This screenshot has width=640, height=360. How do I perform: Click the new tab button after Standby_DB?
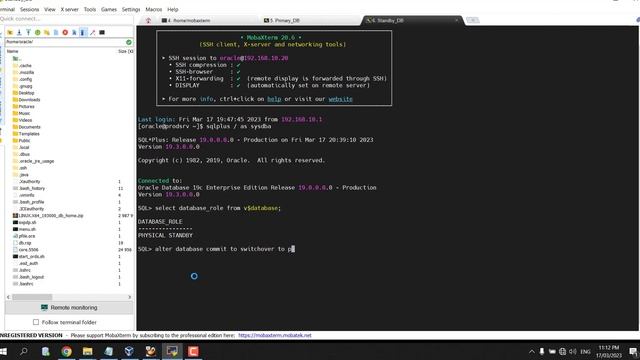coord(473,20)
